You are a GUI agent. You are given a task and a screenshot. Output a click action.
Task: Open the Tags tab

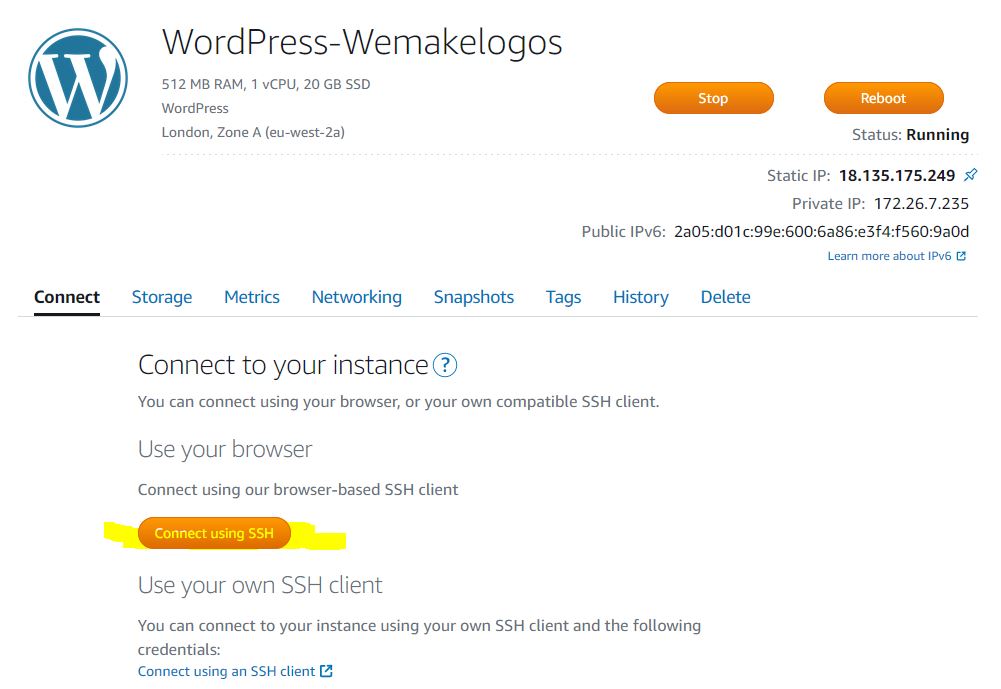tap(563, 297)
